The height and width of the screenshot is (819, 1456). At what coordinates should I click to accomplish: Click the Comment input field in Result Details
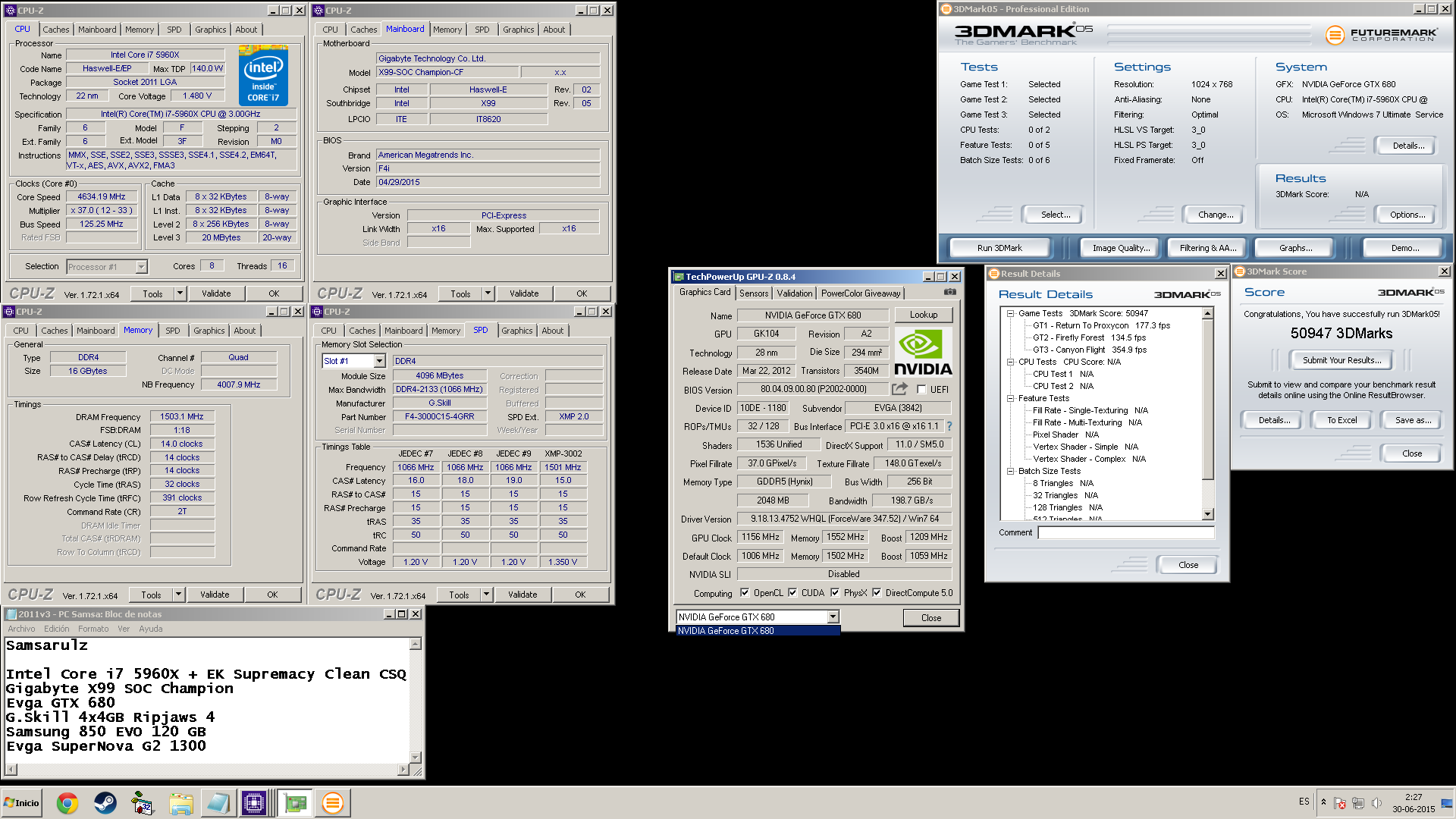(1126, 533)
